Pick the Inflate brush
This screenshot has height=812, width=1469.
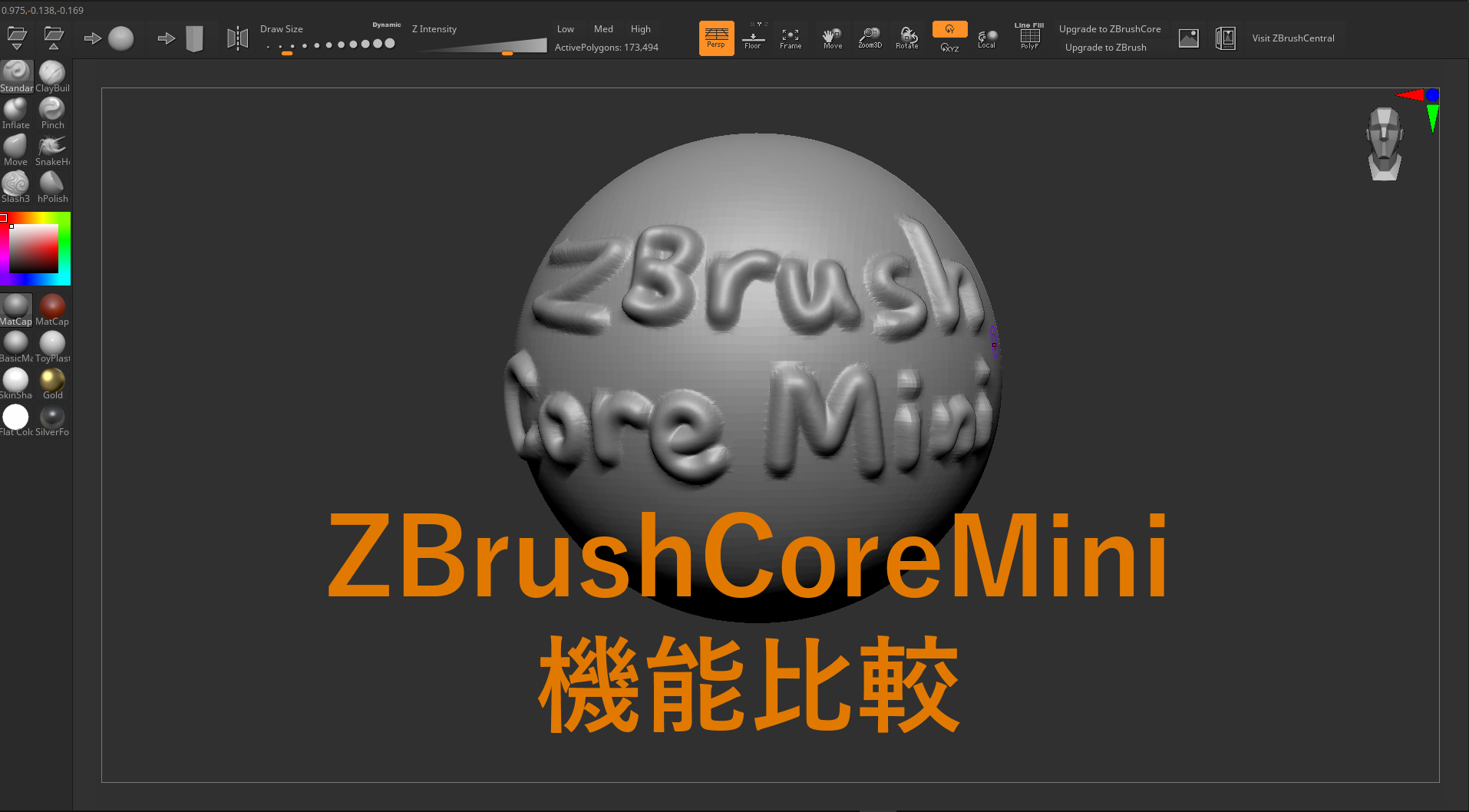coord(16,114)
